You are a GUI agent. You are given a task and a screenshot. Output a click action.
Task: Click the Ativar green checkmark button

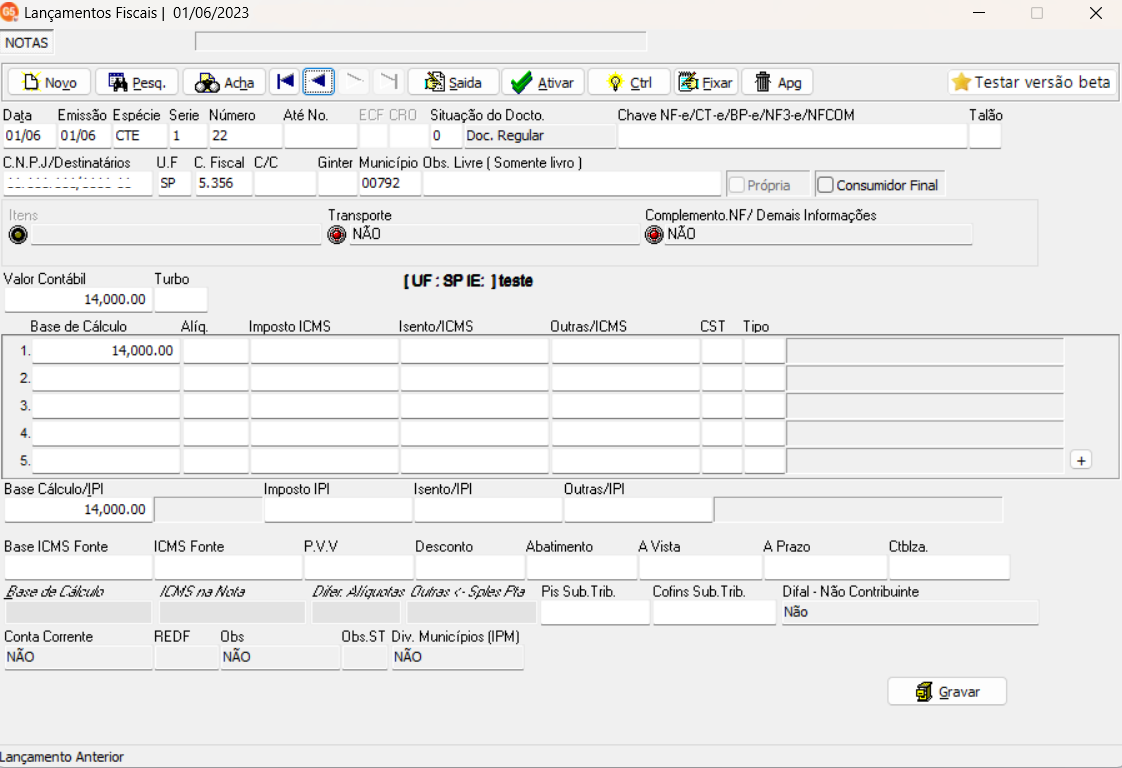(542, 82)
